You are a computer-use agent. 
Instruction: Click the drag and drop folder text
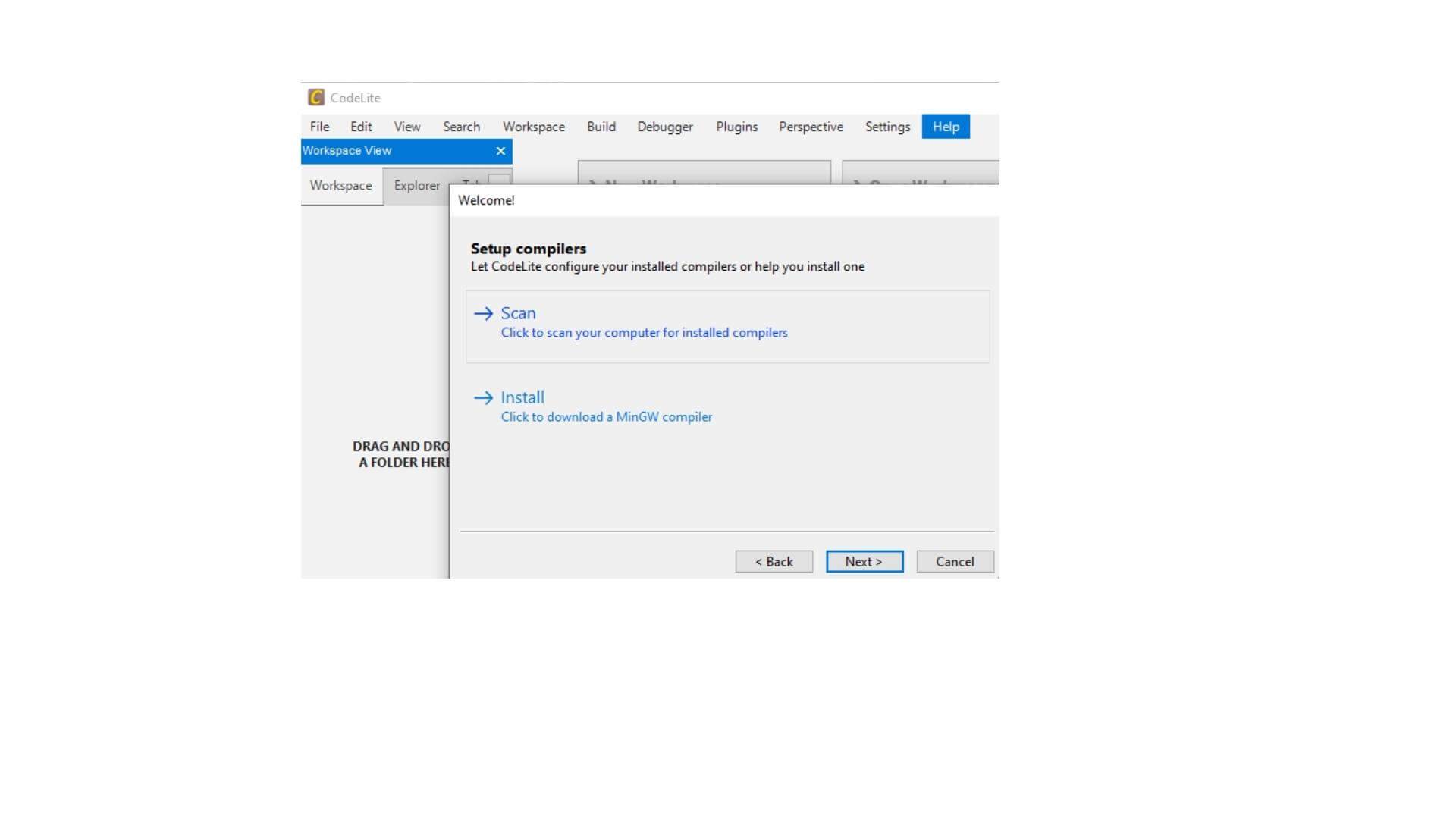pos(401,454)
